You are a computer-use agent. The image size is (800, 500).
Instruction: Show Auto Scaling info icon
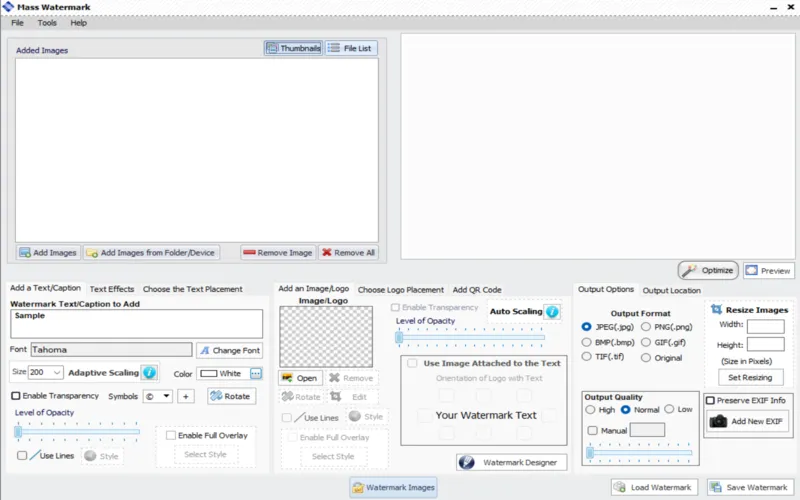tap(552, 311)
